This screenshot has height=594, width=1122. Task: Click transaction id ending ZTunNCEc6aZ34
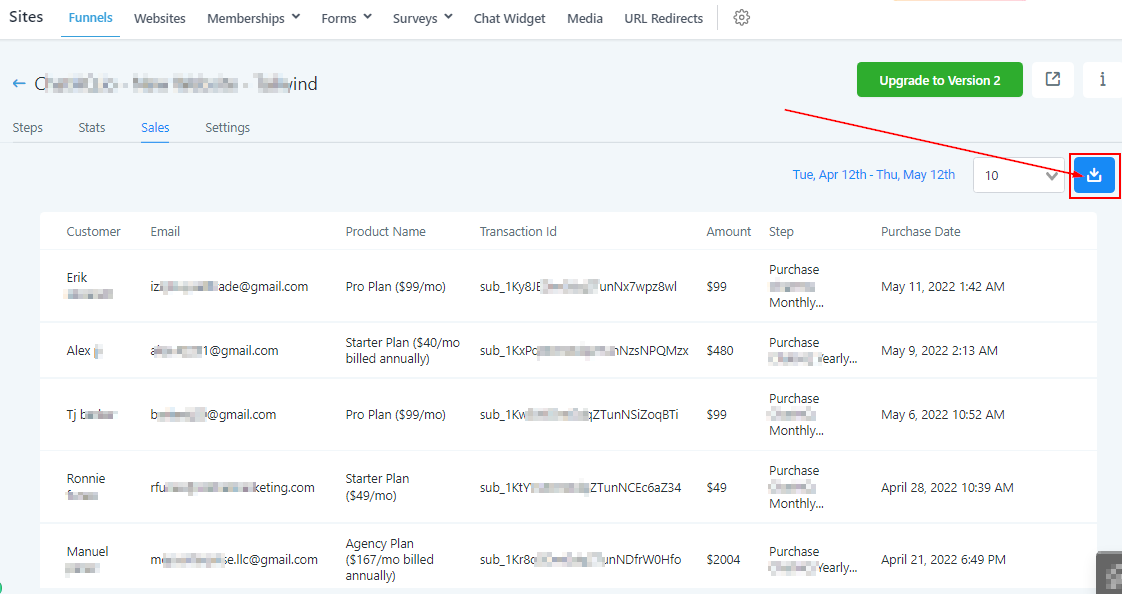coord(580,487)
